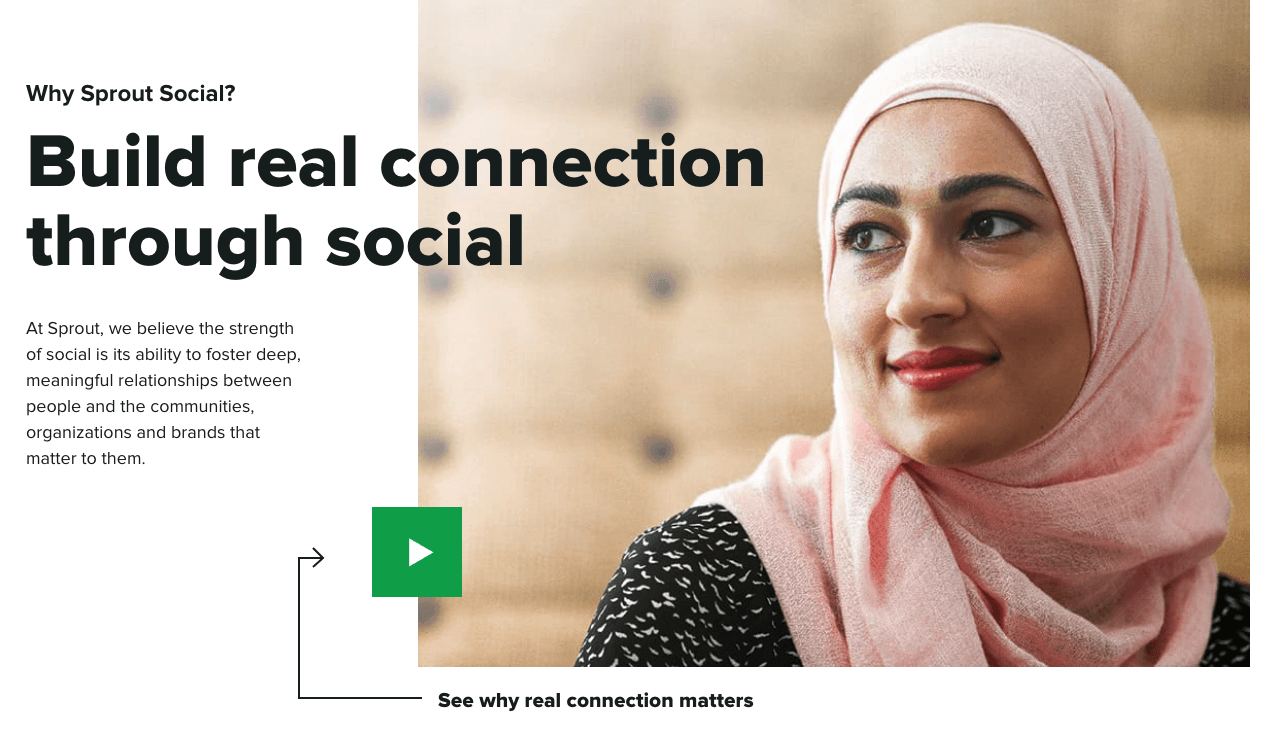The height and width of the screenshot is (755, 1275).
Task: Click the word 'social' in the headline
Action: point(426,244)
